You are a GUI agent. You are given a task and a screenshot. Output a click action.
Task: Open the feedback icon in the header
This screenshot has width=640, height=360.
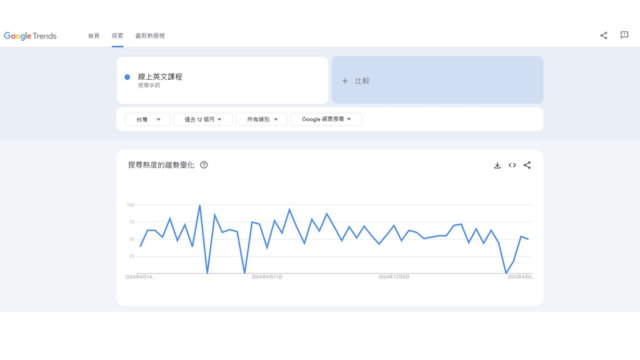624,35
